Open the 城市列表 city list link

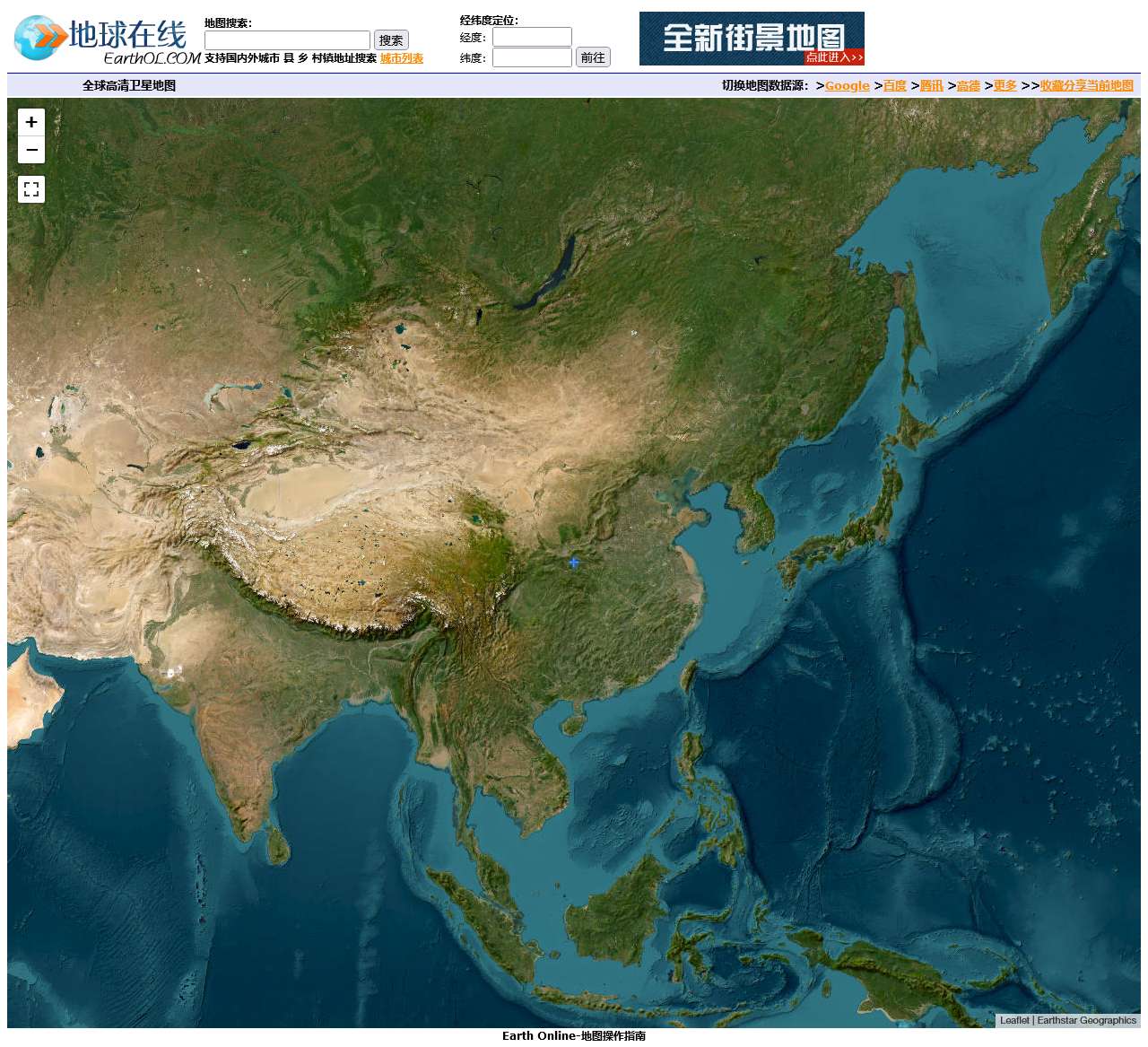click(x=402, y=58)
